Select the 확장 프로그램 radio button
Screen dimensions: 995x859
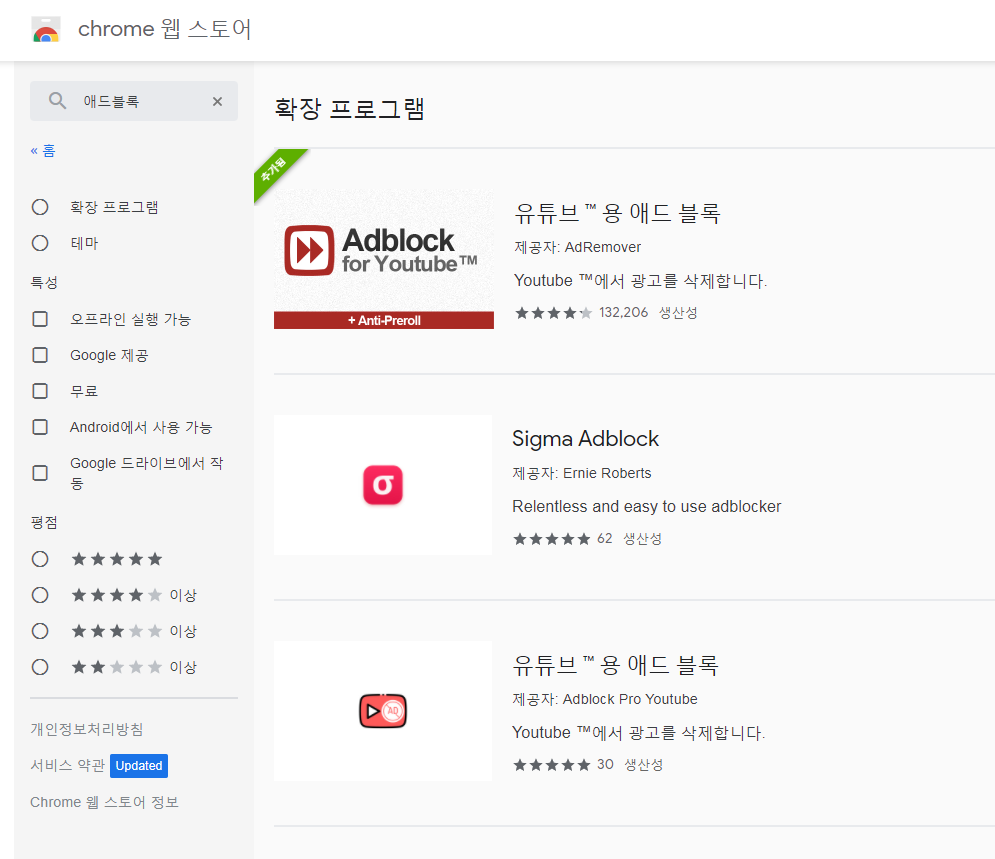[40, 207]
